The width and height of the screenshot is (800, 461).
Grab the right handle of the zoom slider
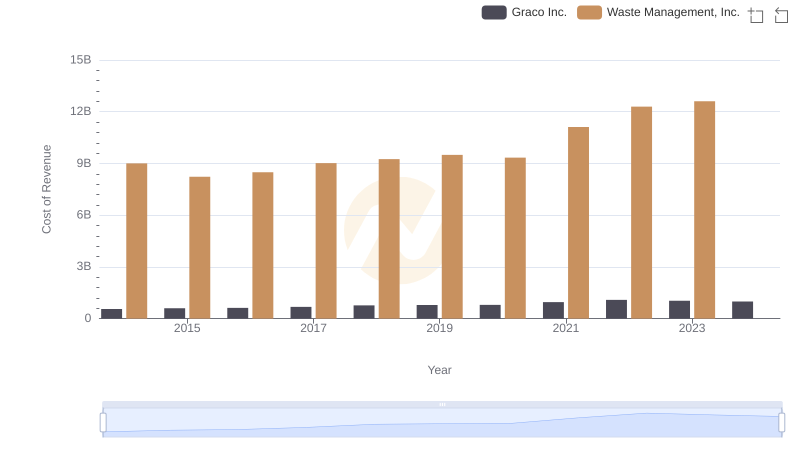click(x=782, y=422)
